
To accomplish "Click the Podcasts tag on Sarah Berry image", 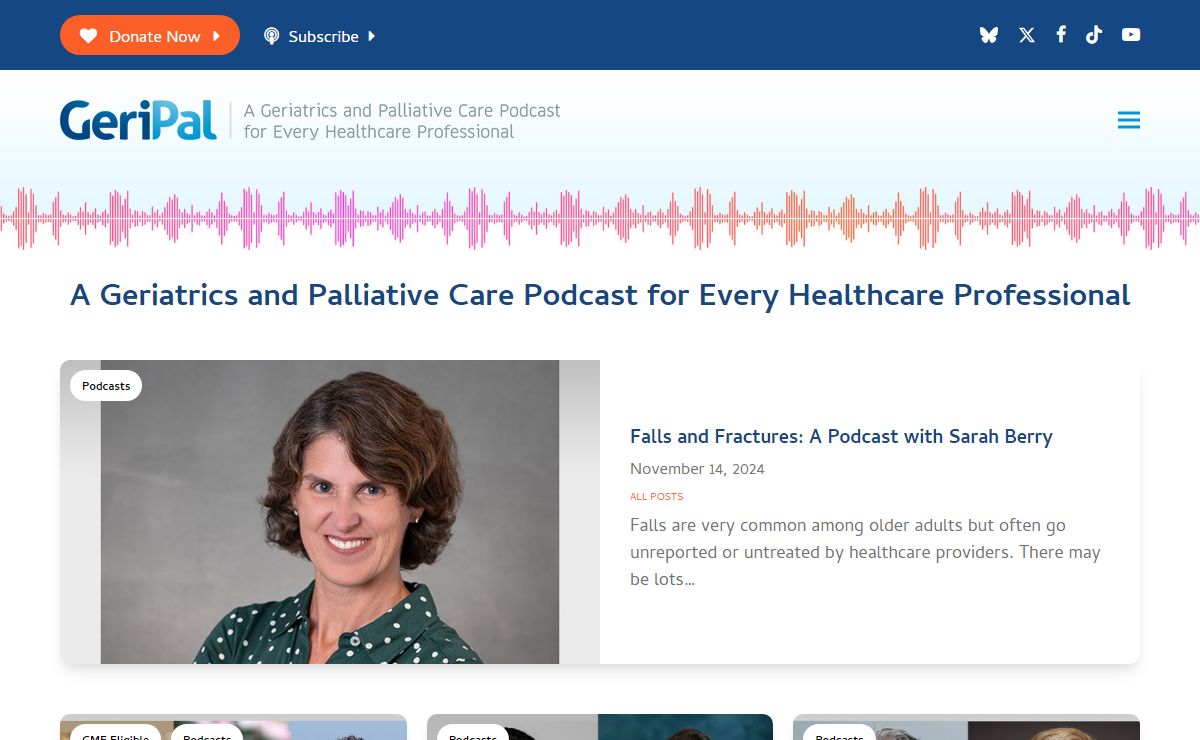I will tap(106, 386).
